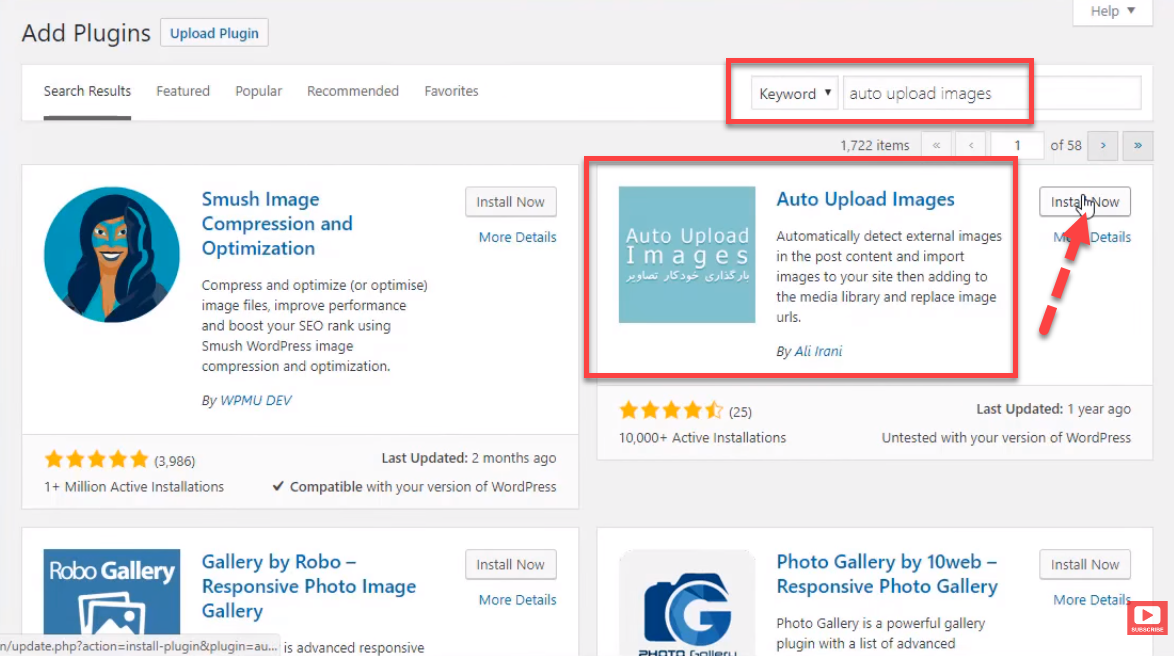Click the Smush five-star rating

point(97,459)
